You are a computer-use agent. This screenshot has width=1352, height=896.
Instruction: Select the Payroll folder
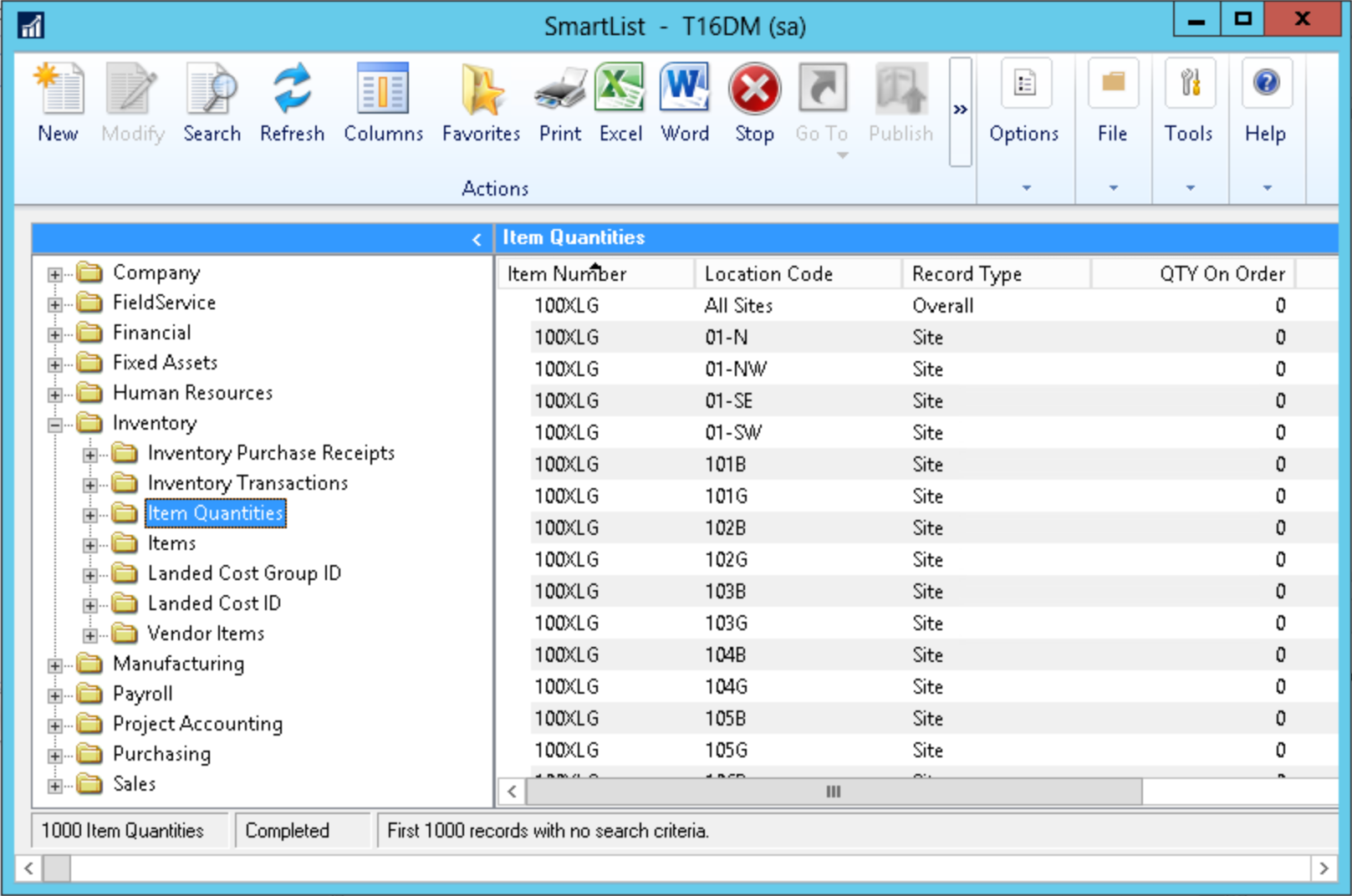click(142, 694)
